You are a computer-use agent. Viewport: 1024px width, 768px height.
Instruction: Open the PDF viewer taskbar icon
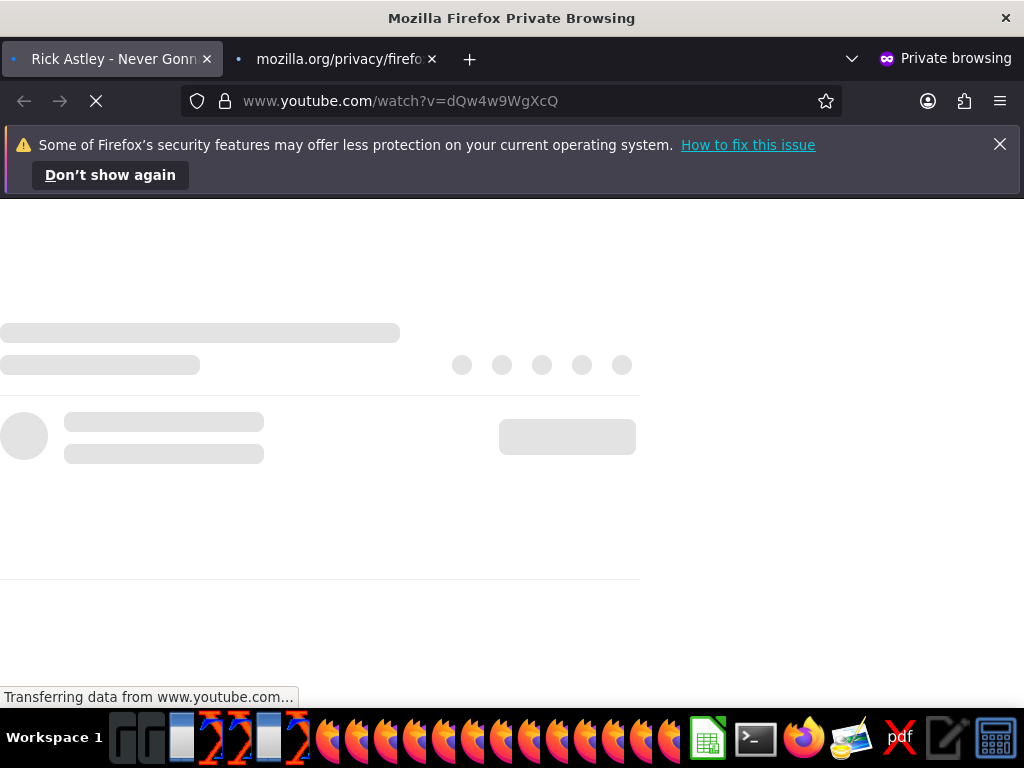point(899,738)
